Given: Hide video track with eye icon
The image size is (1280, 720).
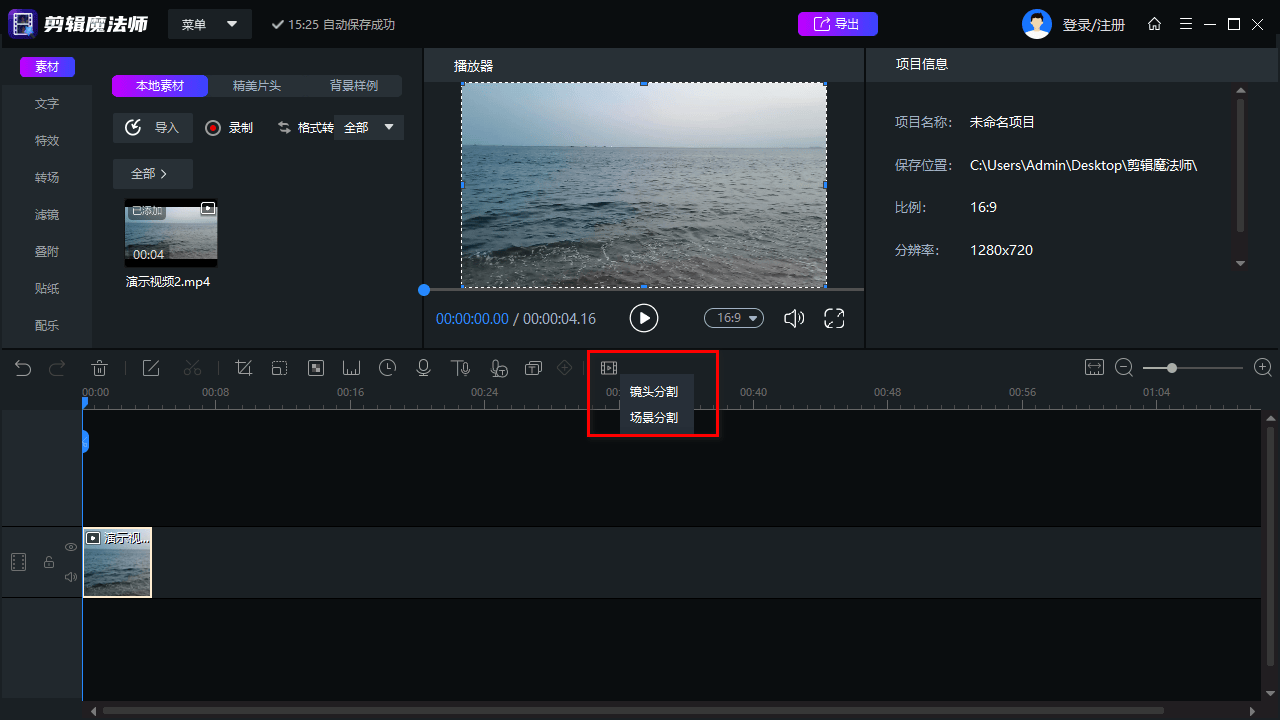Looking at the screenshot, I should (x=71, y=547).
